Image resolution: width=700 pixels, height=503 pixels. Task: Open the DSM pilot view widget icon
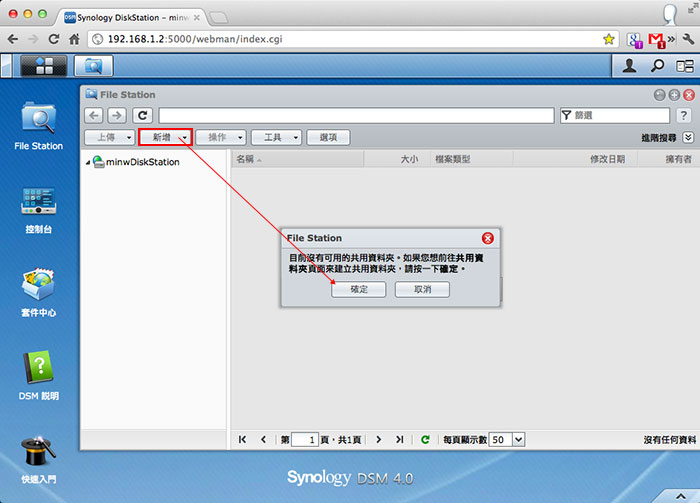pyautogui.click(x=685, y=67)
